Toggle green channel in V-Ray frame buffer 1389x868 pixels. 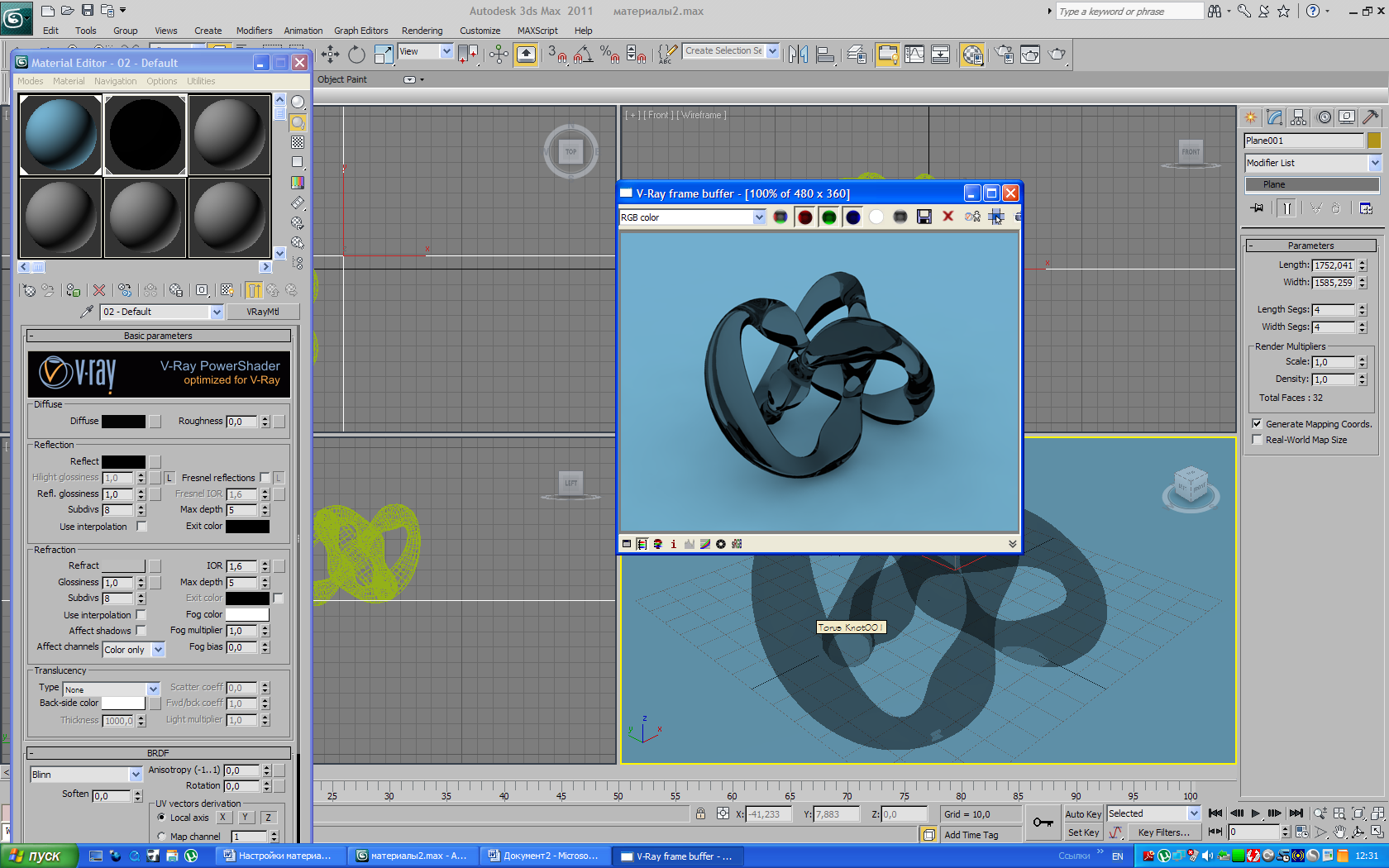[829, 217]
